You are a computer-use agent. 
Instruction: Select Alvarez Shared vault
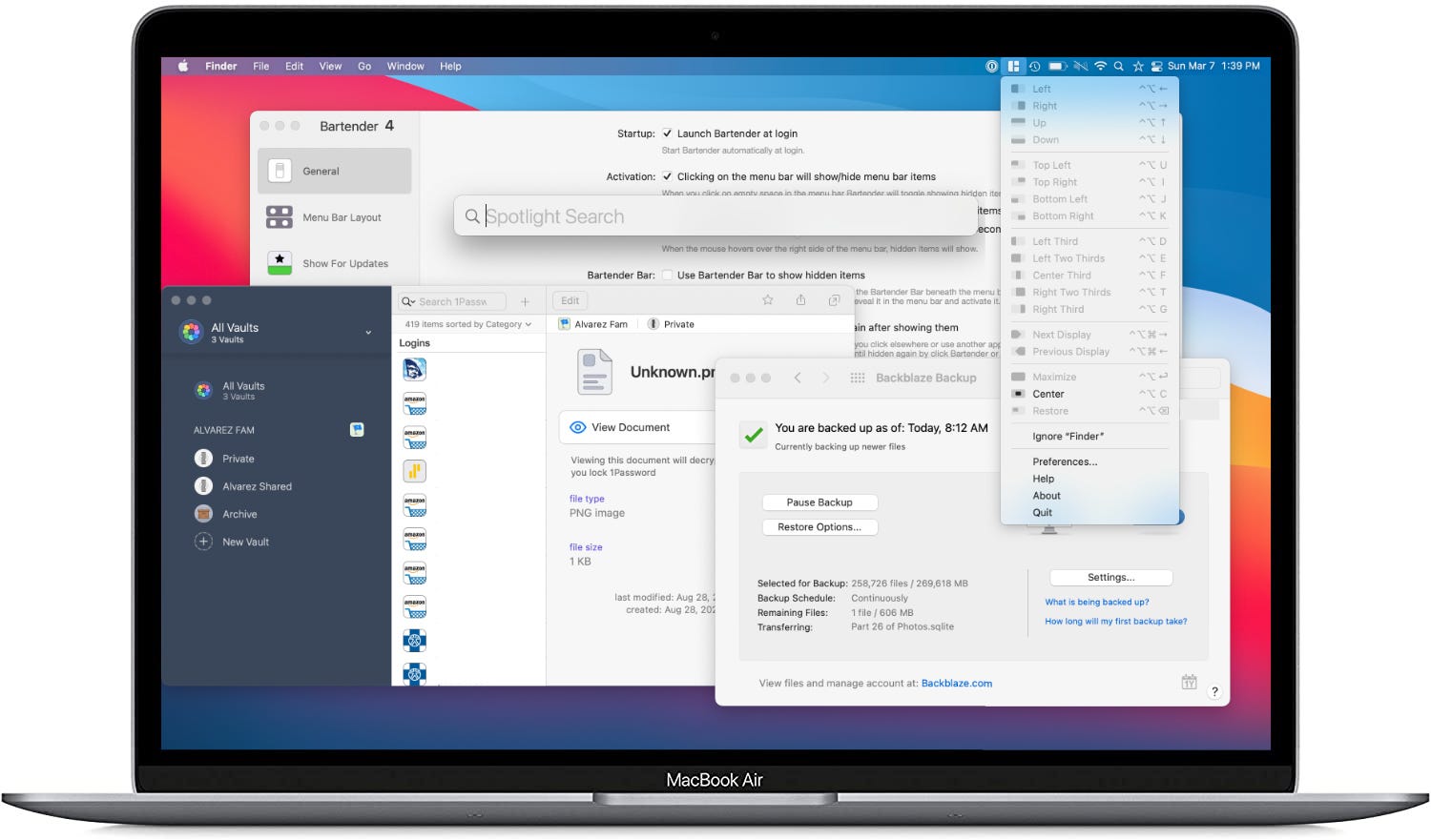point(243,486)
